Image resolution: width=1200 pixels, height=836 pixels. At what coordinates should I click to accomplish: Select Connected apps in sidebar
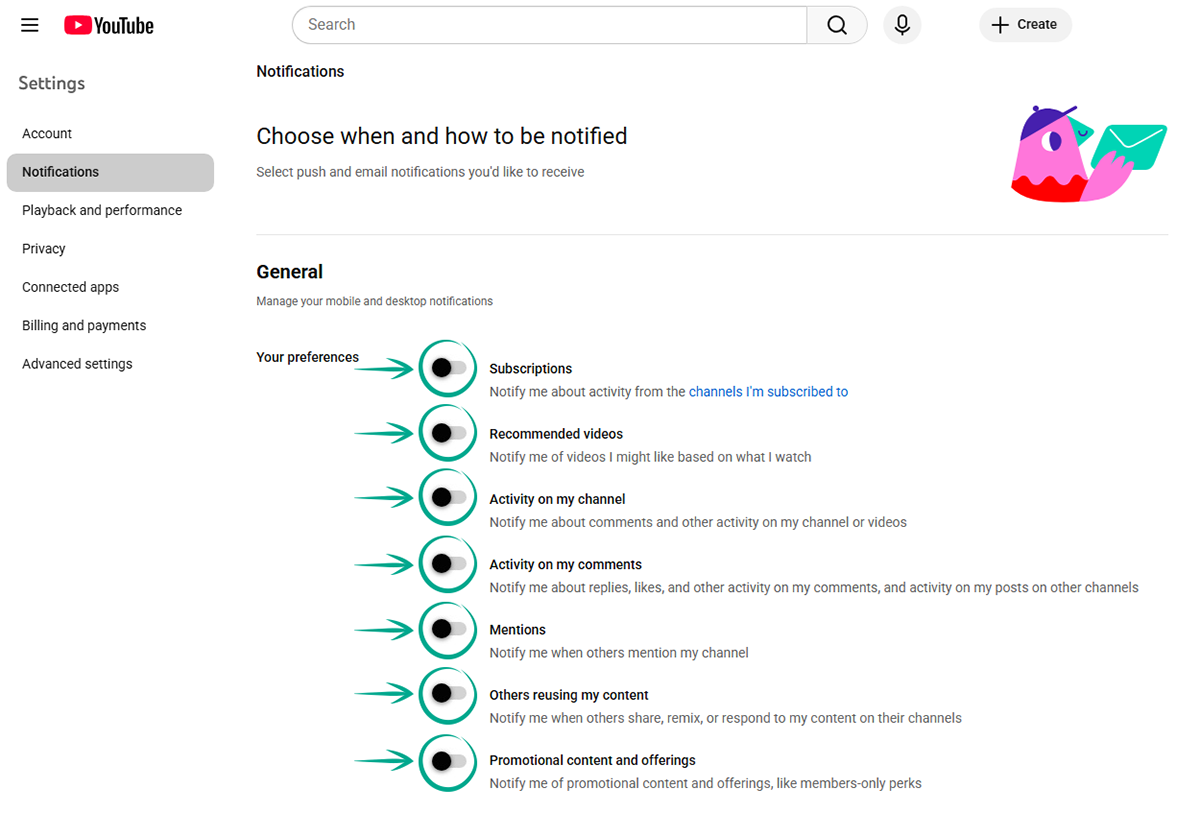point(70,287)
